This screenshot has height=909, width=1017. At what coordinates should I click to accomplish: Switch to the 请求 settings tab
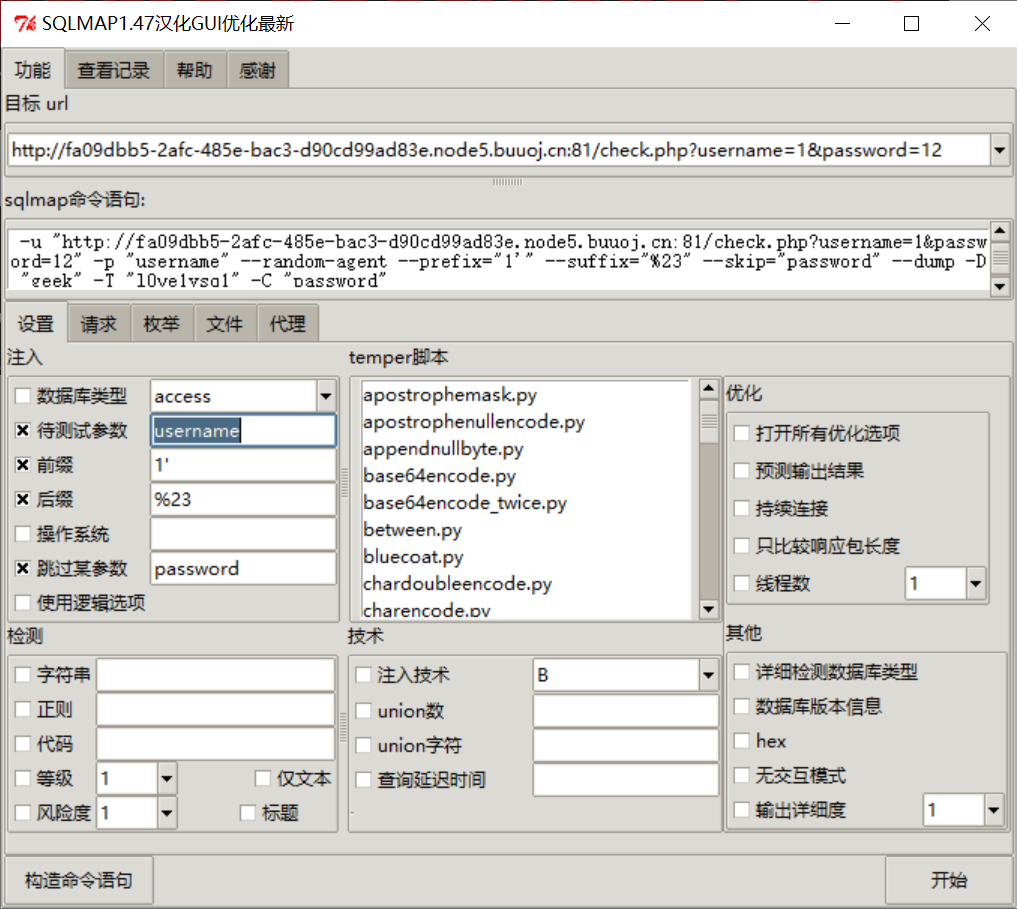click(x=99, y=324)
